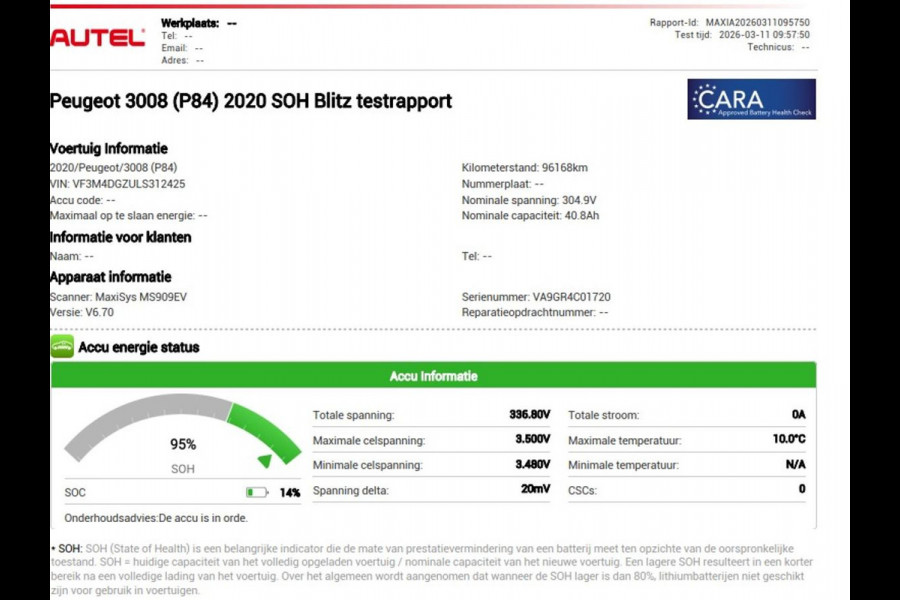Click the Spanning delta value 20mV
This screenshot has width=900, height=600.
click(x=535, y=489)
